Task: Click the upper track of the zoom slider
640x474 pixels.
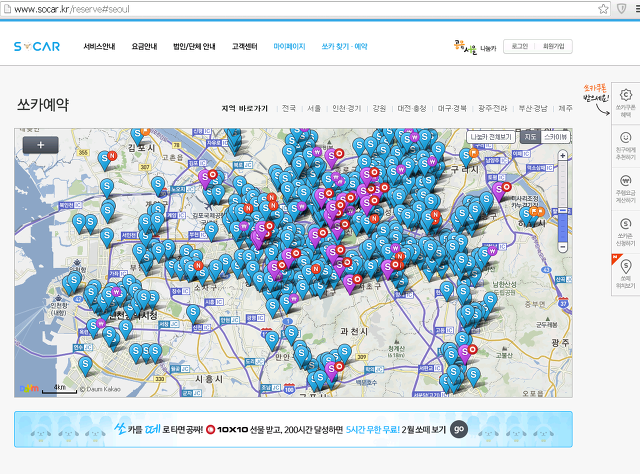Action: click(563, 184)
